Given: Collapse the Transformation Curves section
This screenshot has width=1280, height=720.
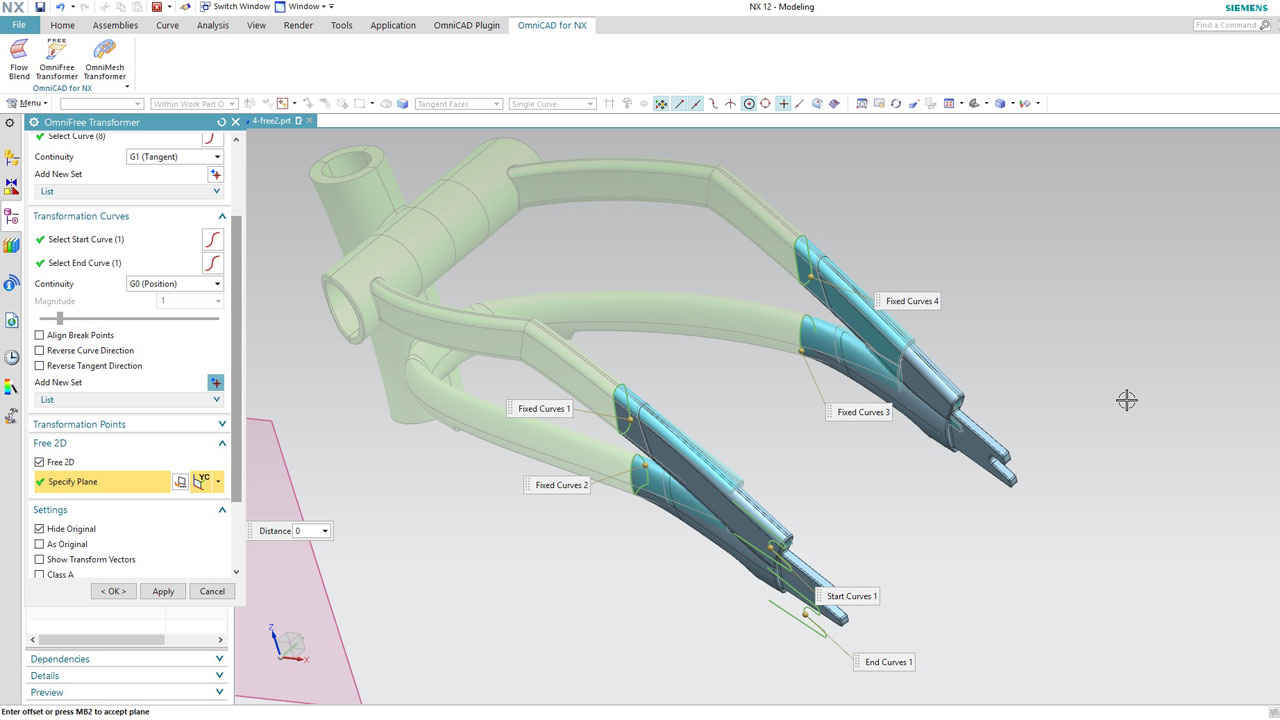Looking at the screenshot, I should 222,216.
